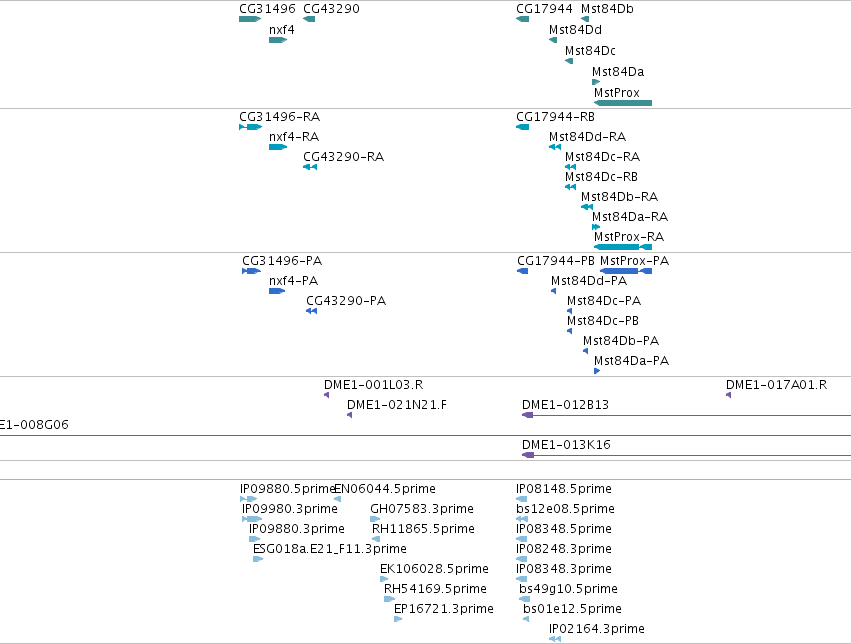Select the nxf4-PA protein glyph
The height and width of the screenshot is (644, 851).
[x=277, y=291]
